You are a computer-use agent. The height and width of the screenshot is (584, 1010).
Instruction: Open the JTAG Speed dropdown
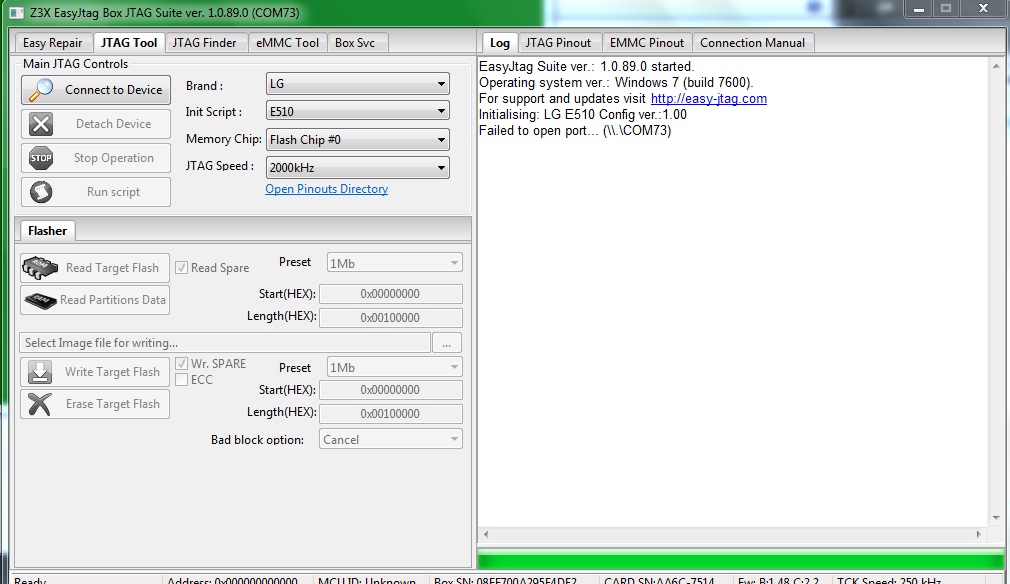pyautogui.click(x=357, y=167)
